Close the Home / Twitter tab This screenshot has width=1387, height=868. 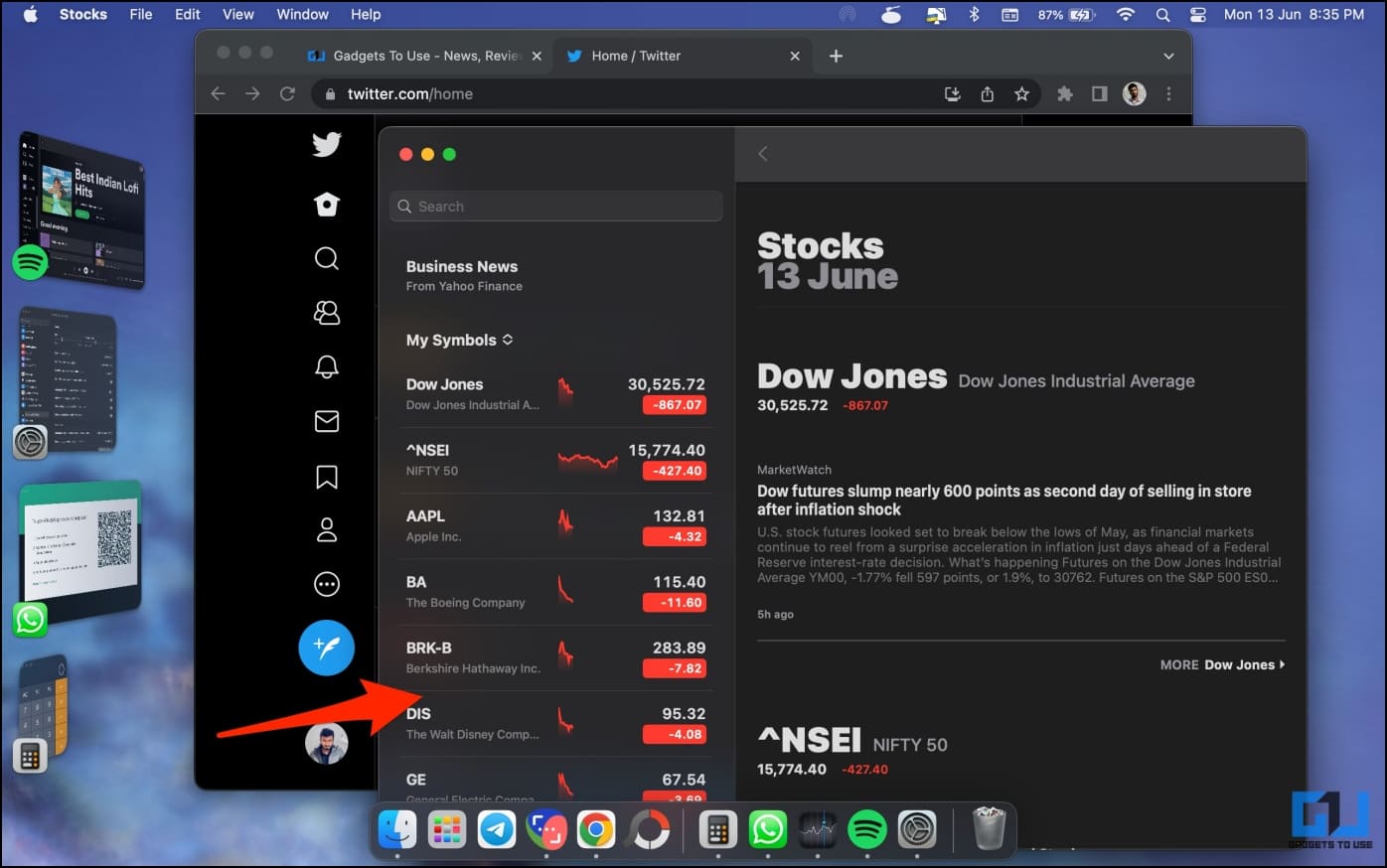pos(795,56)
